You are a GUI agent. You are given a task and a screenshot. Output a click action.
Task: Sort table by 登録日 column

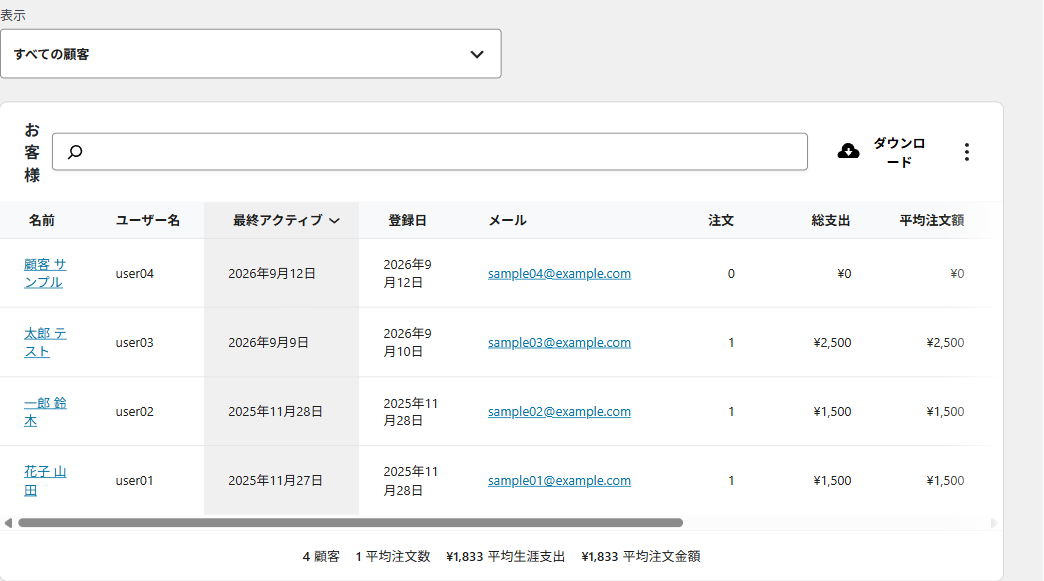pyautogui.click(x=407, y=220)
